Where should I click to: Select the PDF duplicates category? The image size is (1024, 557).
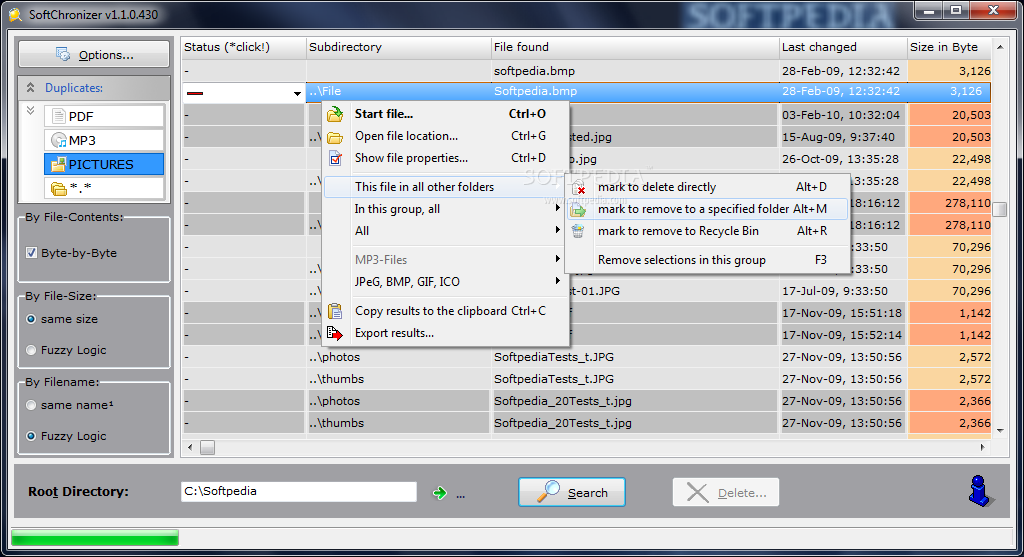(104, 116)
